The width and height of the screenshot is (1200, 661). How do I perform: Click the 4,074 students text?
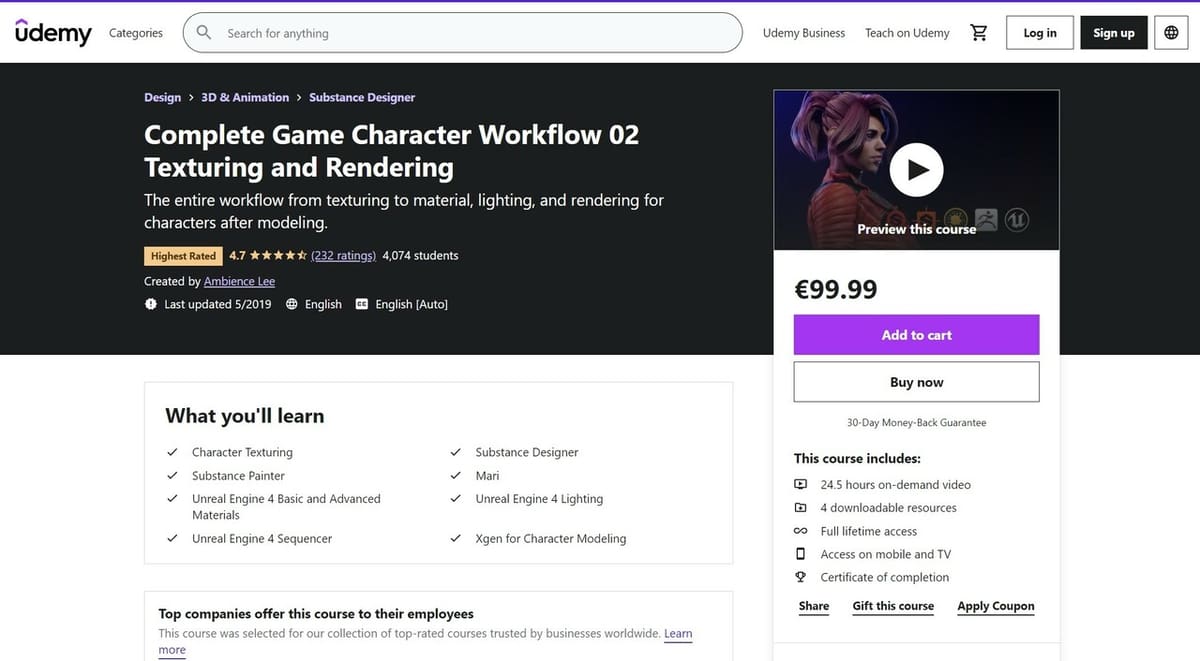coord(420,256)
